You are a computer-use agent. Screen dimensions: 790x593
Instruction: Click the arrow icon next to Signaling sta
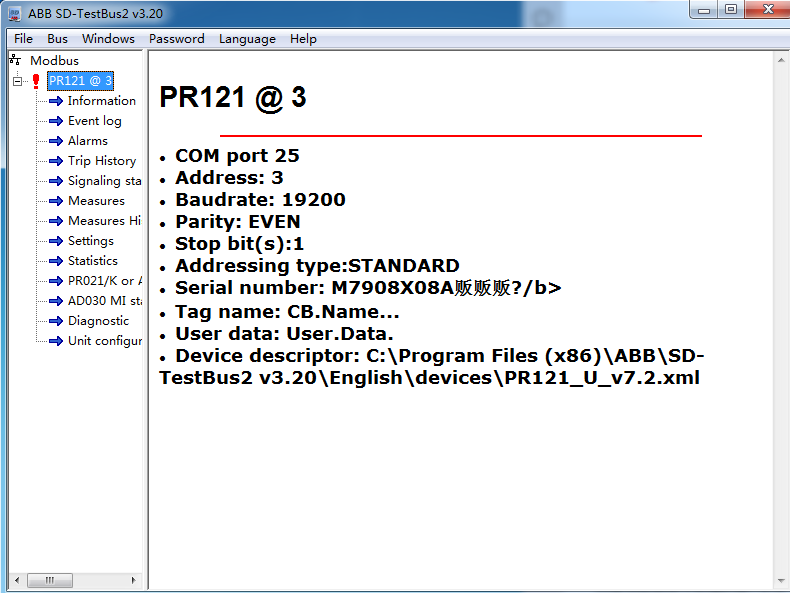click(x=56, y=181)
